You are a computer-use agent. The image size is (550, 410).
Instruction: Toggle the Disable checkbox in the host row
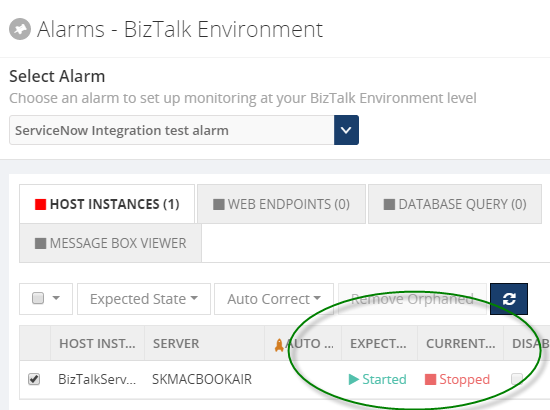coord(517,379)
